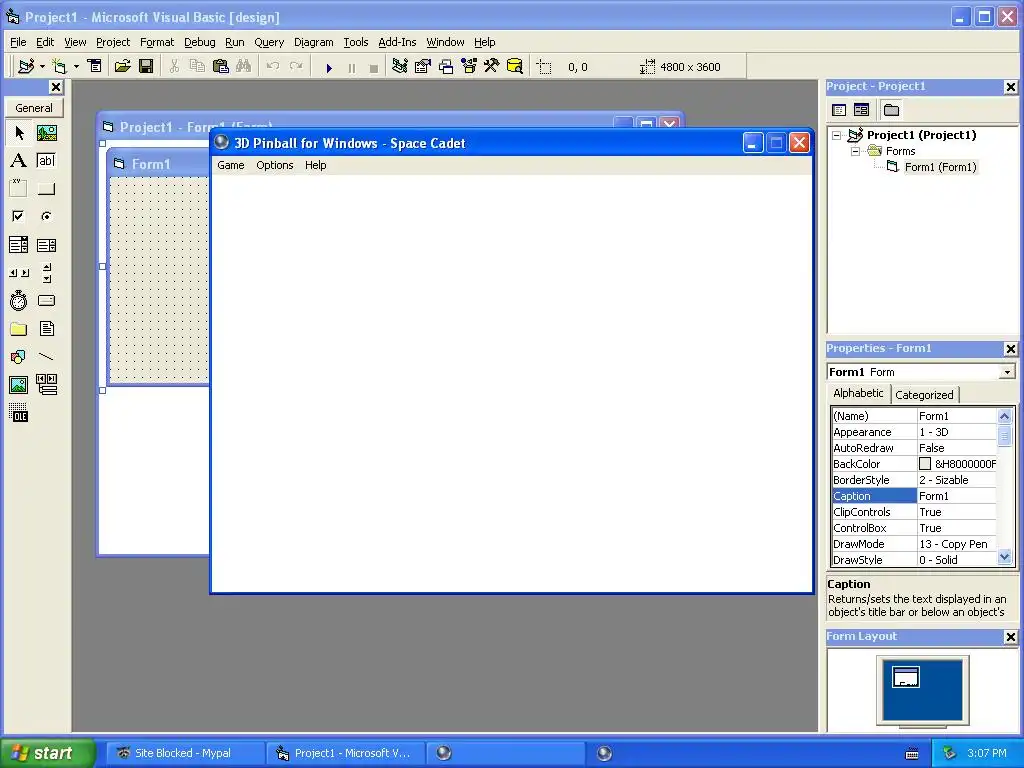Click the properties list scroll-down arrow

1004,557
